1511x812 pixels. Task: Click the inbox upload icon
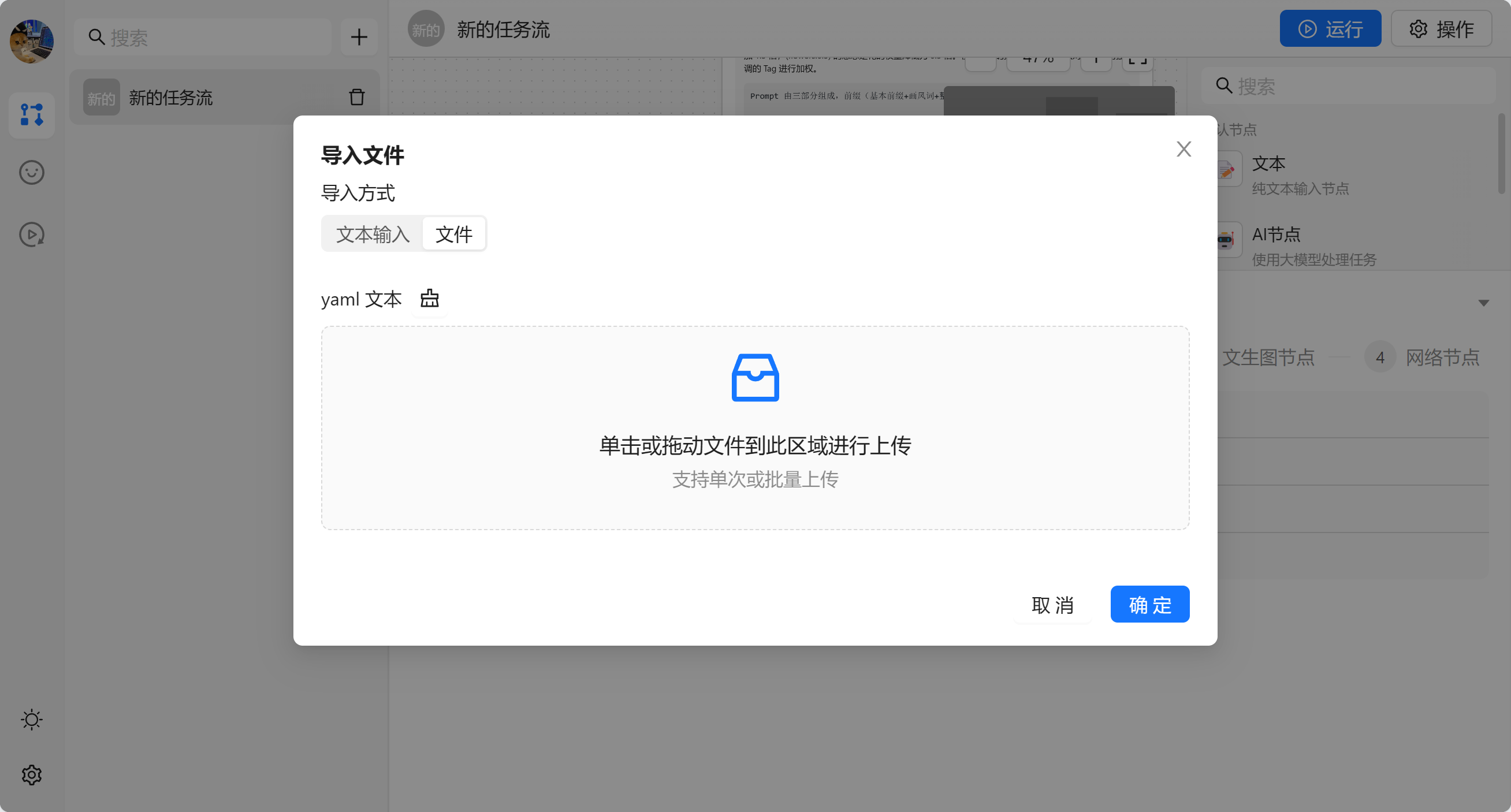point(755,378)
